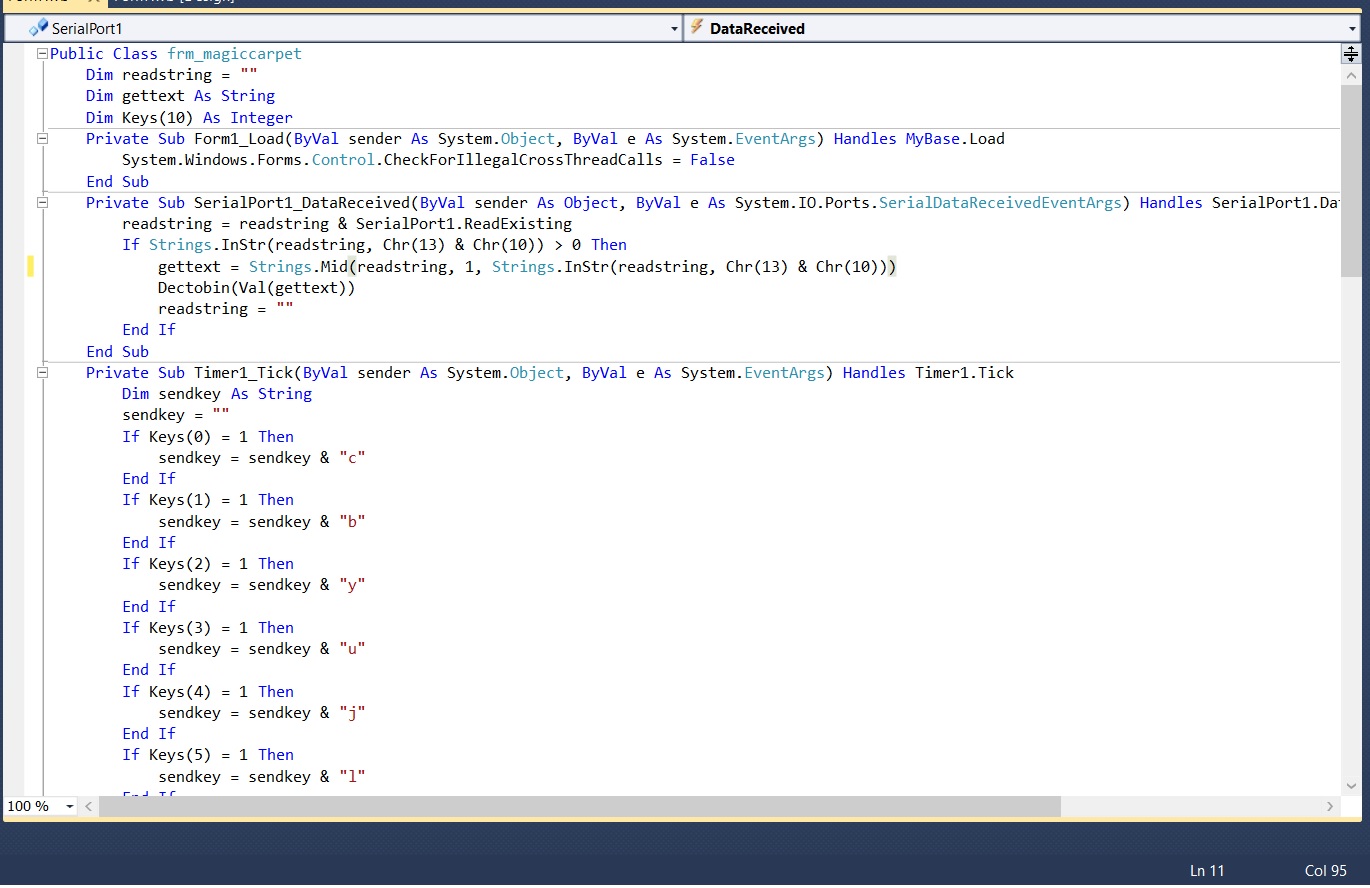The width and height of the screenshot is (1370, 888).
Task: Click the sendkey & "c" line
Action: coord(262,458)
